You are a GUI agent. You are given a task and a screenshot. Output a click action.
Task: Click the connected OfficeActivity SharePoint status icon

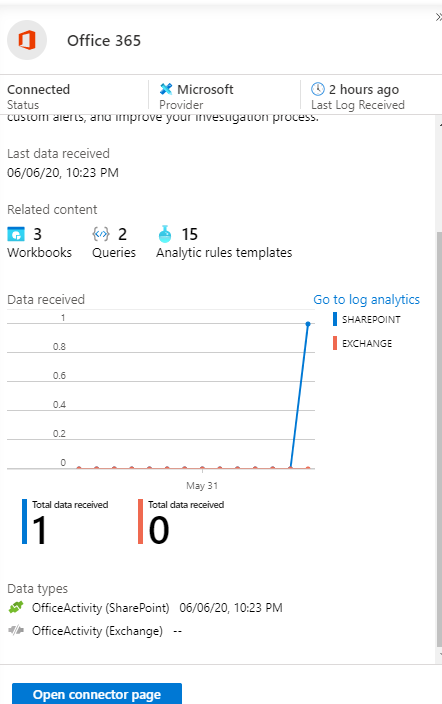pyautogui.click(x=16, y=607)
